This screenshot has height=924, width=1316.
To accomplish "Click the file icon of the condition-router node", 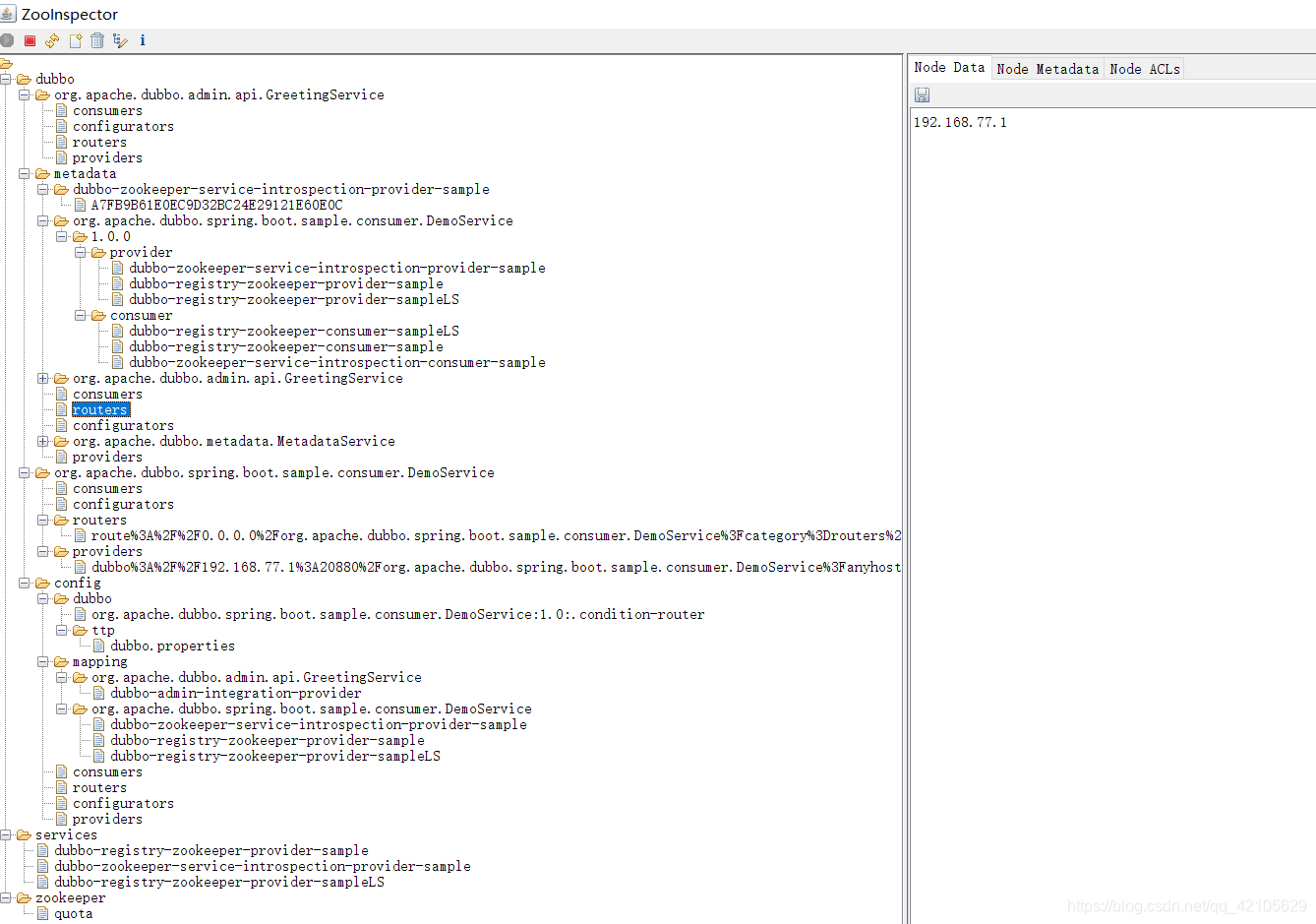I will click(x=81, y=614).
